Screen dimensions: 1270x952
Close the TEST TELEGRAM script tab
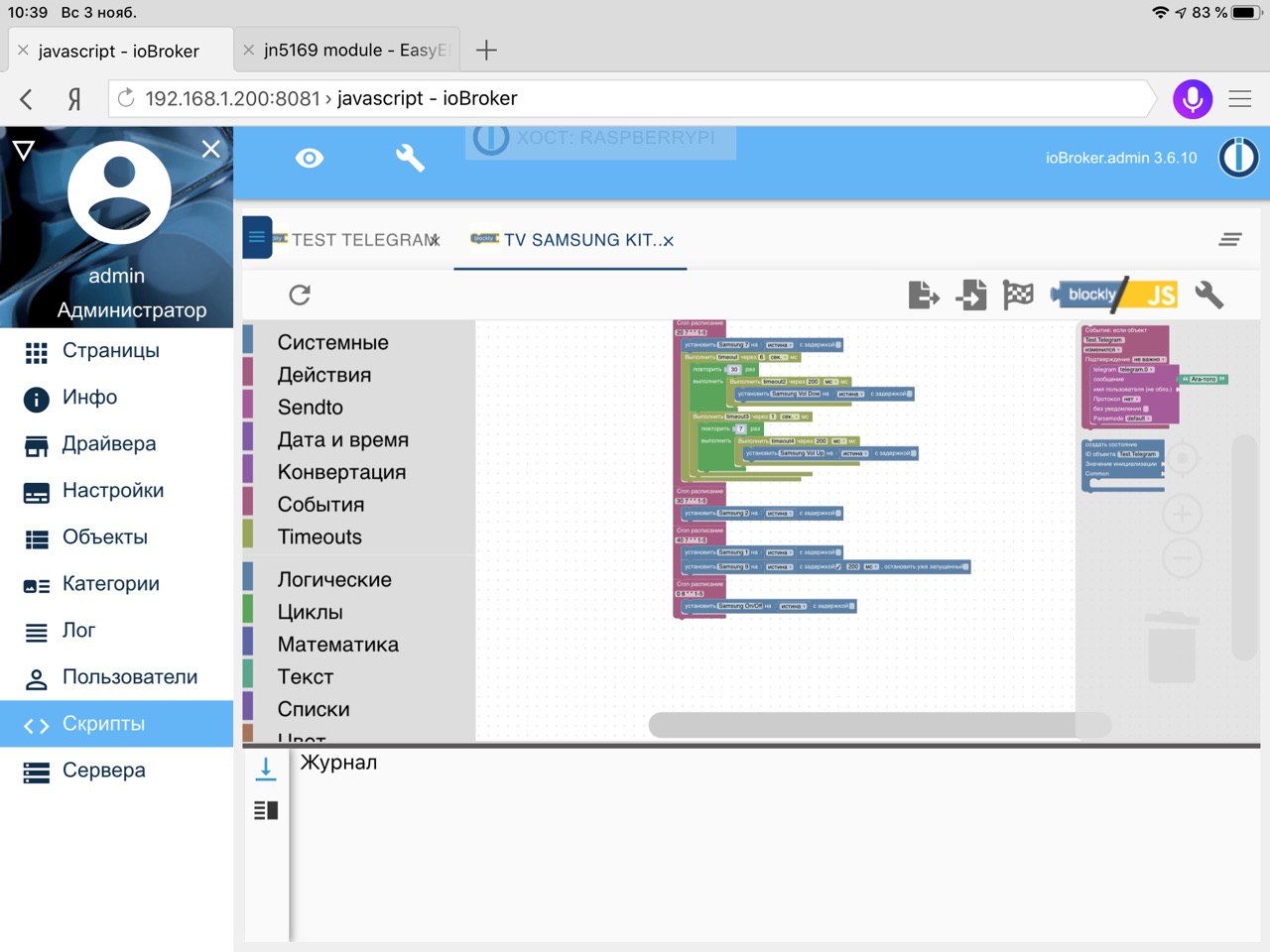click(x=435, y=240)
